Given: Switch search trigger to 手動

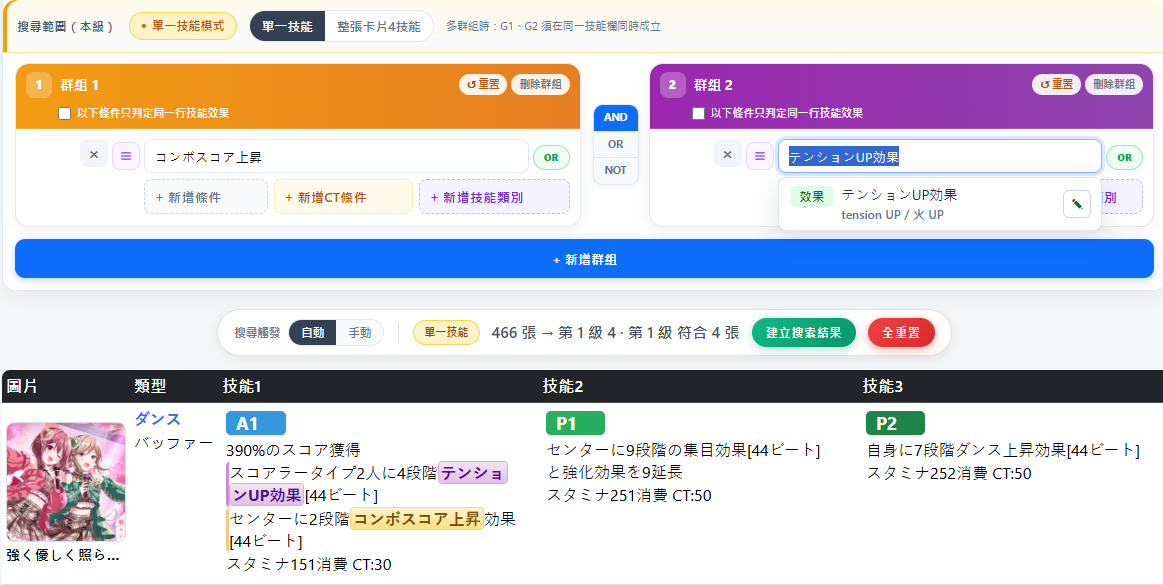Looking at the screenshot, I should click(360, 333).
